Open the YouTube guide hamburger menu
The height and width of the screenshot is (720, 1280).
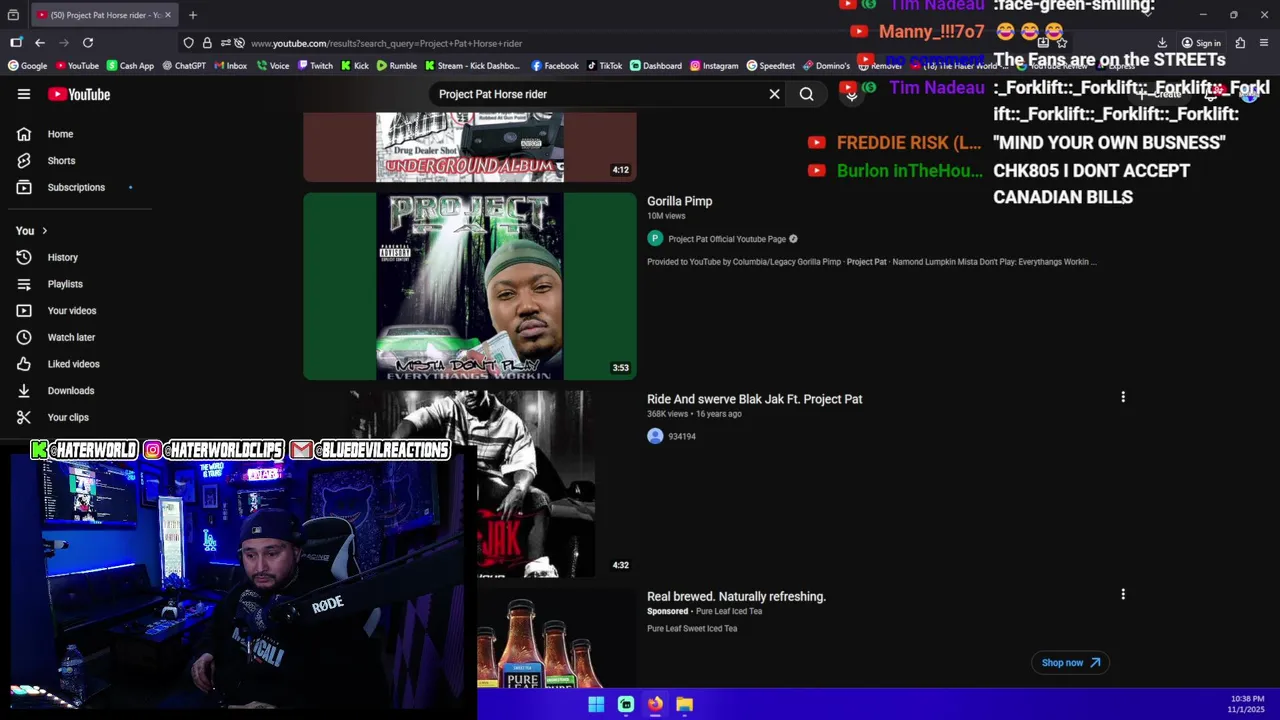[24, 94]
